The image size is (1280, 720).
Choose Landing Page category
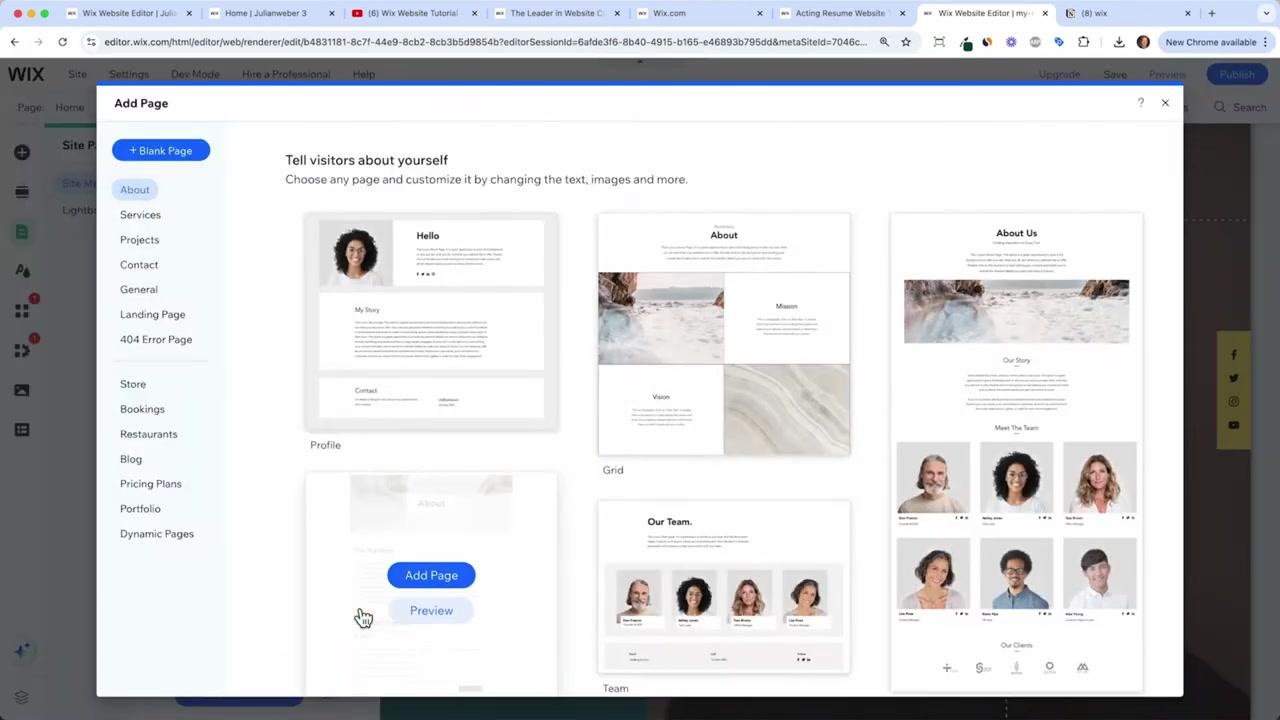[152, 314]
